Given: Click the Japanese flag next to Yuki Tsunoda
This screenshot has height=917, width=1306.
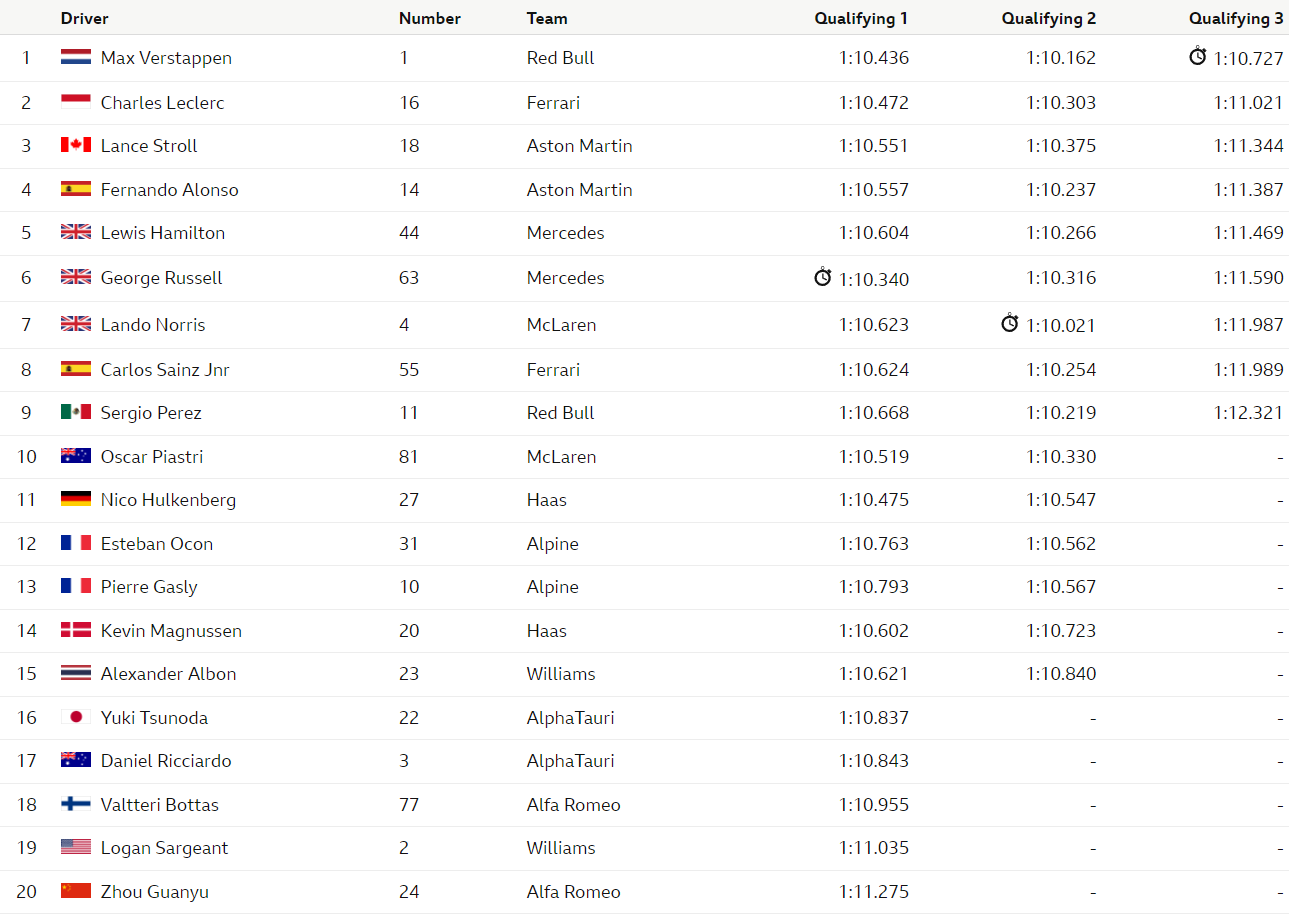Looking at the screenshot, I should 76,717.
